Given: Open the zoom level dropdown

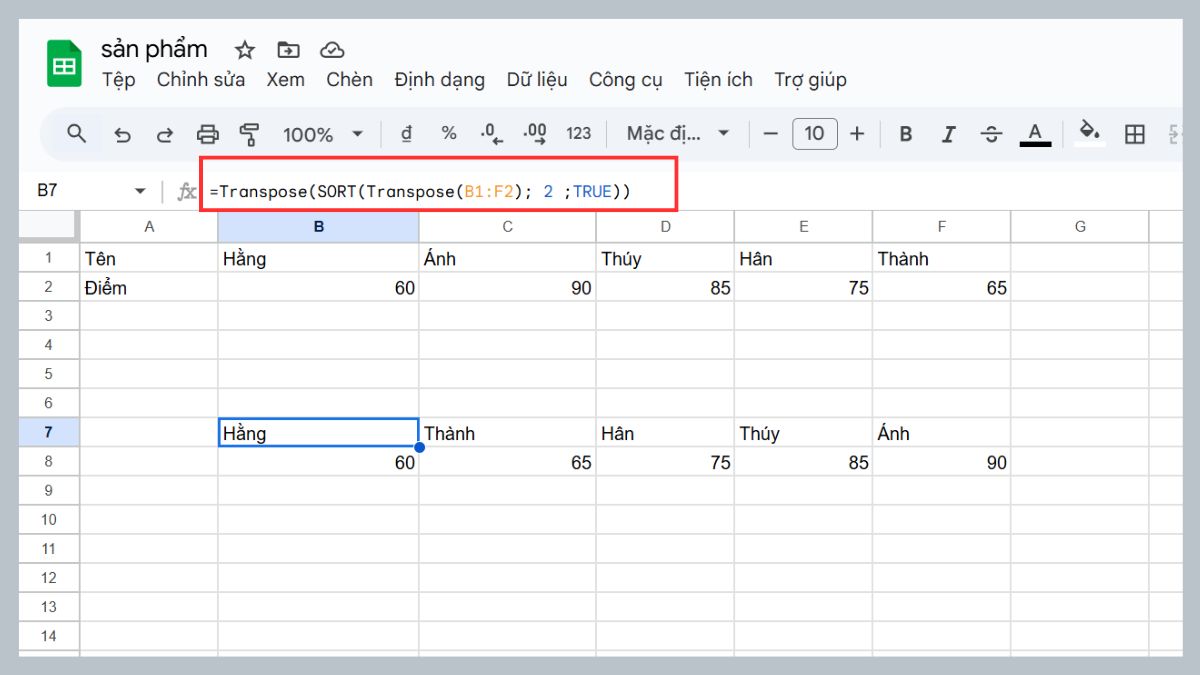Looking at the screenshot, I should click(x=322, y=133).
